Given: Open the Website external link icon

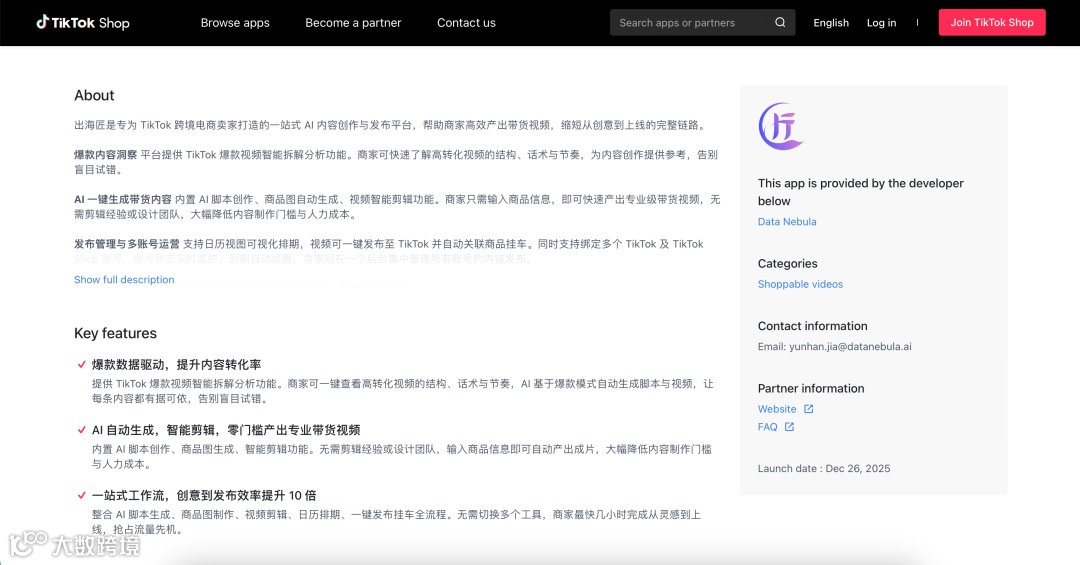Looking at the screenshot, I should click(809, 409).
